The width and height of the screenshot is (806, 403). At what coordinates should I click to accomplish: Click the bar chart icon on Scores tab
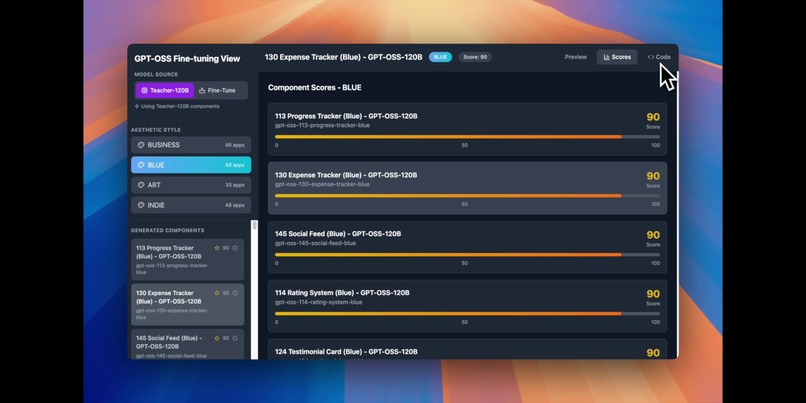coord(607,57)
